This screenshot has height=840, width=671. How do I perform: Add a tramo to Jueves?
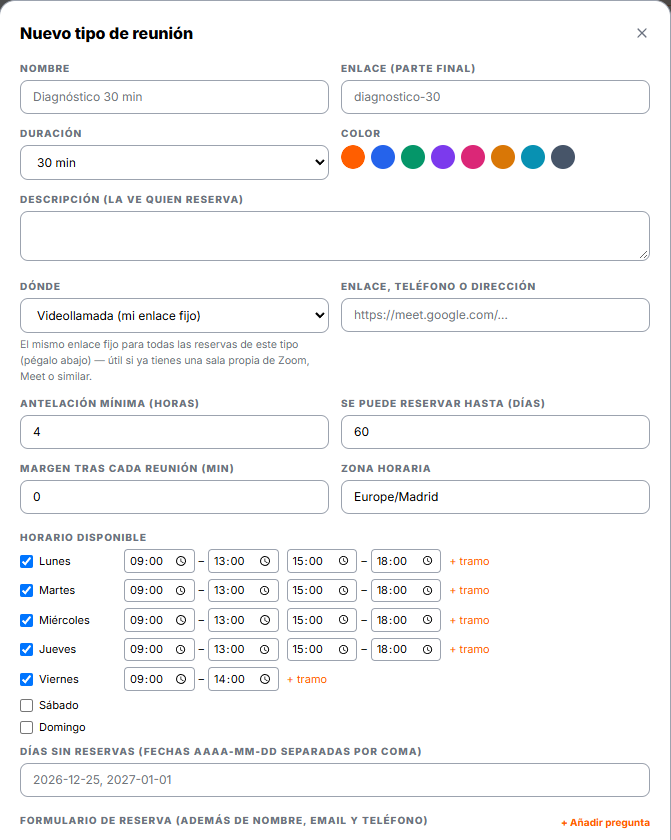469,649
